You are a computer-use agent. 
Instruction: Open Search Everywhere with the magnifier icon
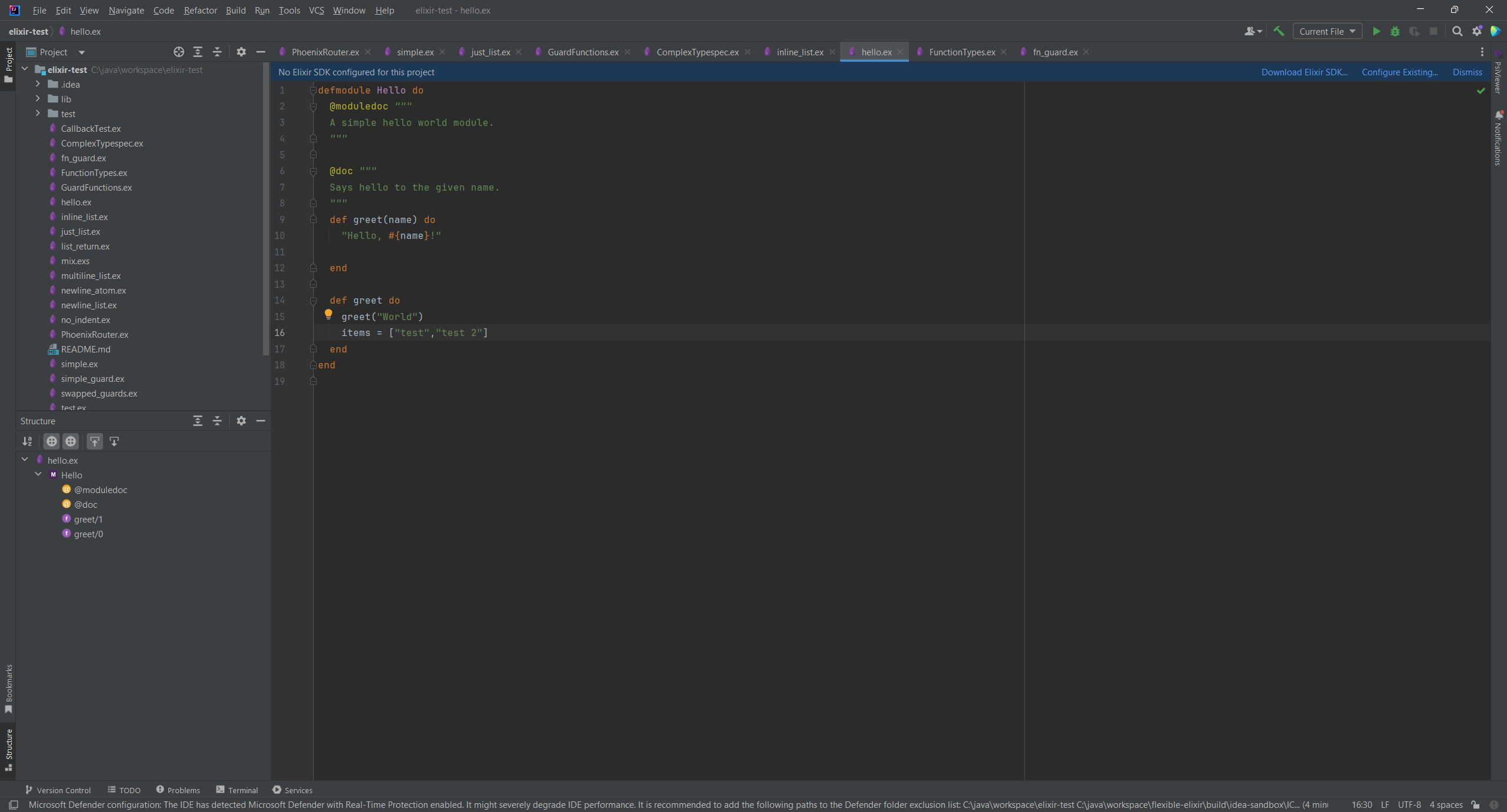click(x=1457, y=31)
